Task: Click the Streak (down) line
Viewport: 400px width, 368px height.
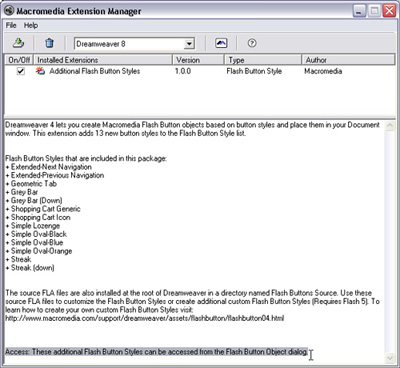Action: 30,268
